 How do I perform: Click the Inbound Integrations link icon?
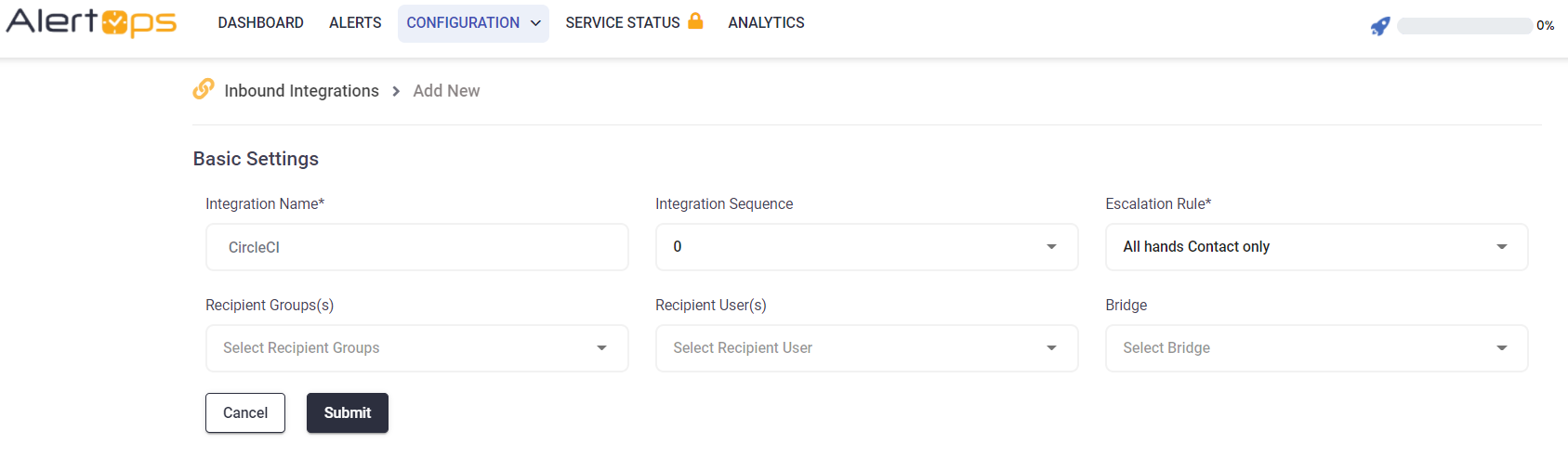tap(204, 88)
